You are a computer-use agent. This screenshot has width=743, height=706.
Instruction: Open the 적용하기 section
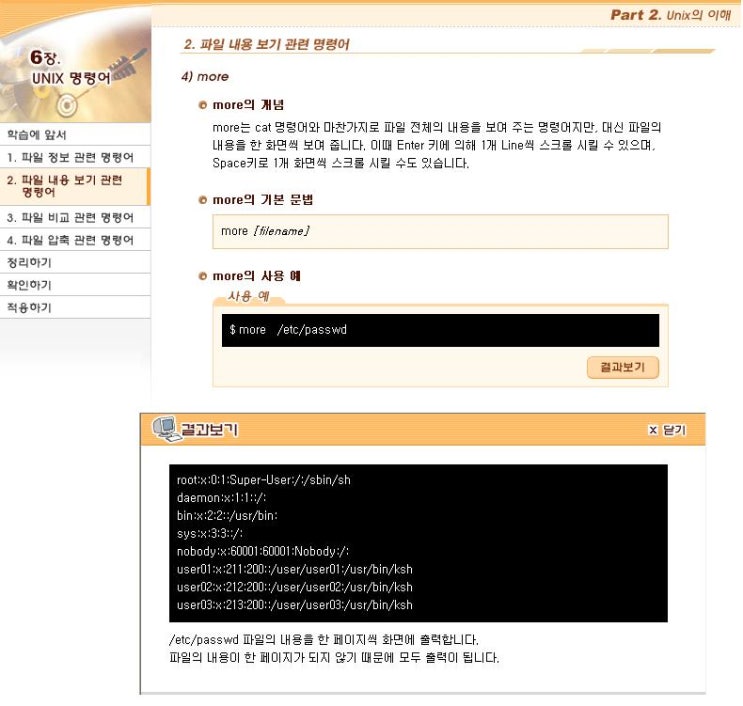pos(75,308)
